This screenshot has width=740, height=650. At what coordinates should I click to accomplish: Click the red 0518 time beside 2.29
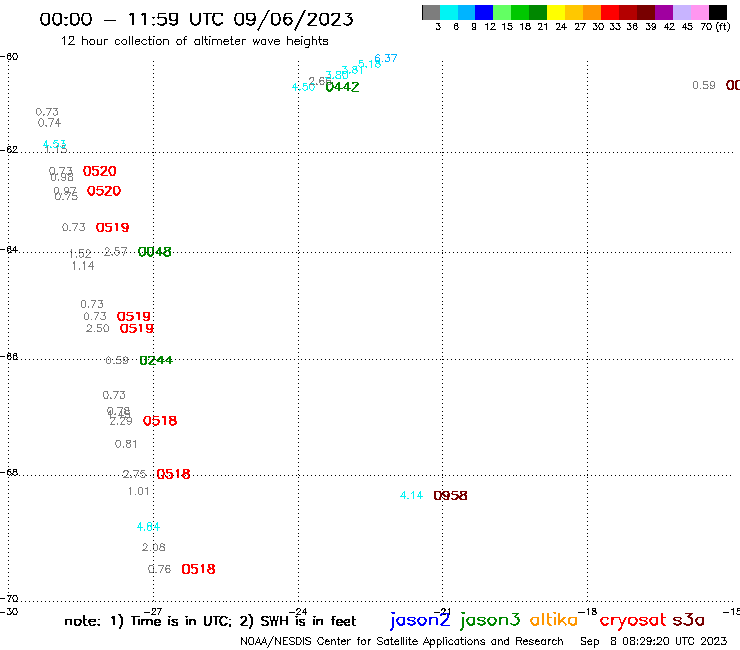(x=160, y=421)
